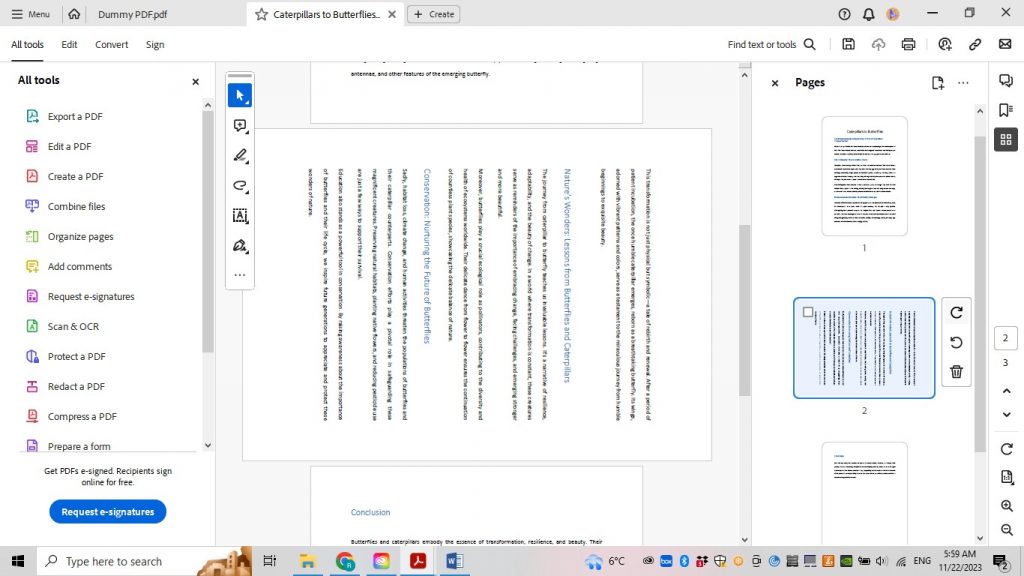Launch Word from the taskbar
Screen dimensions: 1024x576
coord(455,561)
